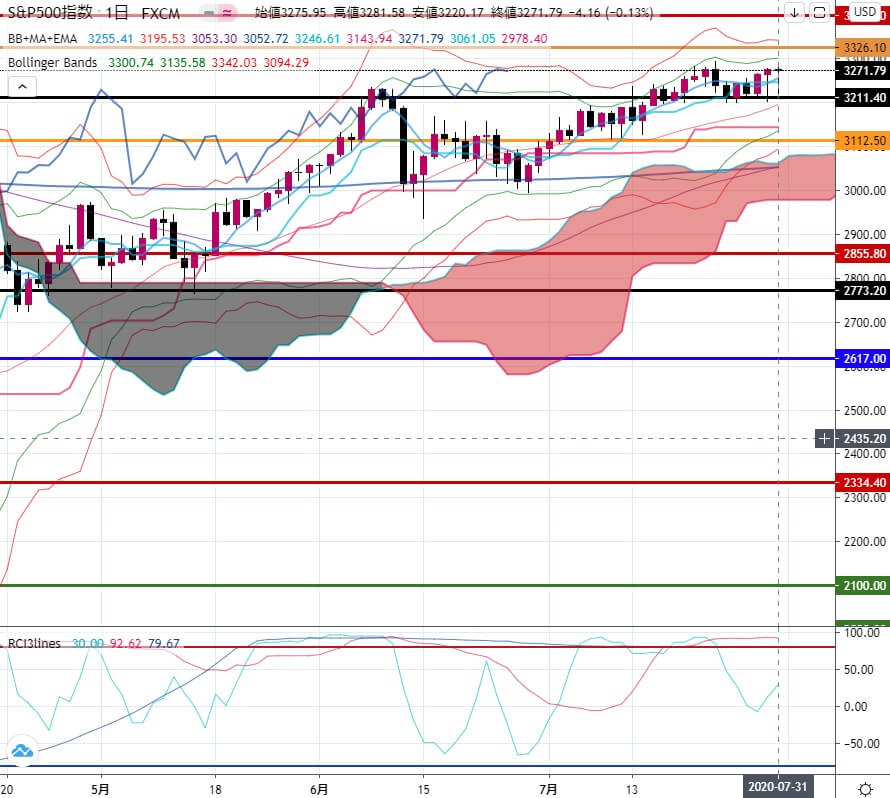Click the RCI value 92.62
This screenshot has width=890, height=798.
click(125, 643)
